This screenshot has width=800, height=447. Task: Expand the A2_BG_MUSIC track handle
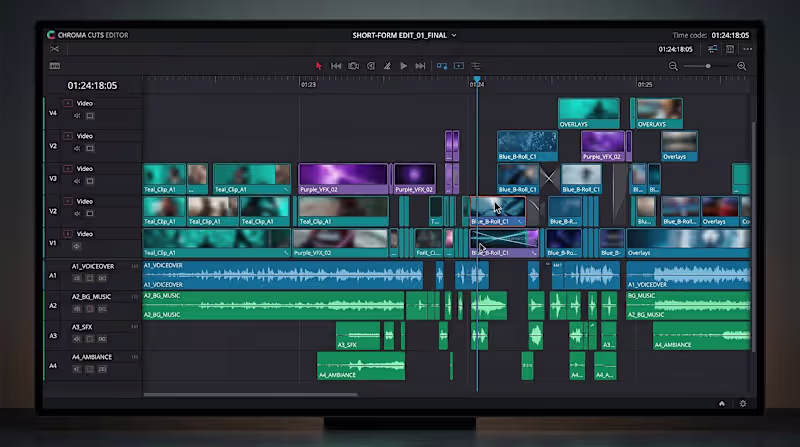[135, 296]
